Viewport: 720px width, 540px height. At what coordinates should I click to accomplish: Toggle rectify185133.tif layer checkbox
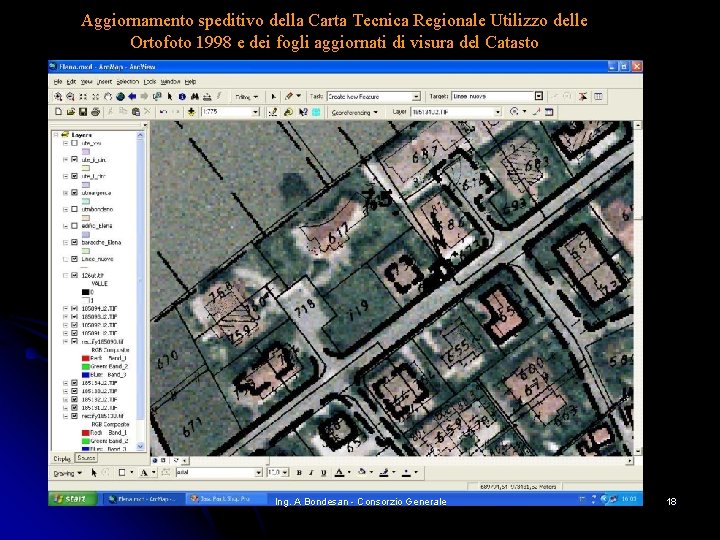(74, 416)
